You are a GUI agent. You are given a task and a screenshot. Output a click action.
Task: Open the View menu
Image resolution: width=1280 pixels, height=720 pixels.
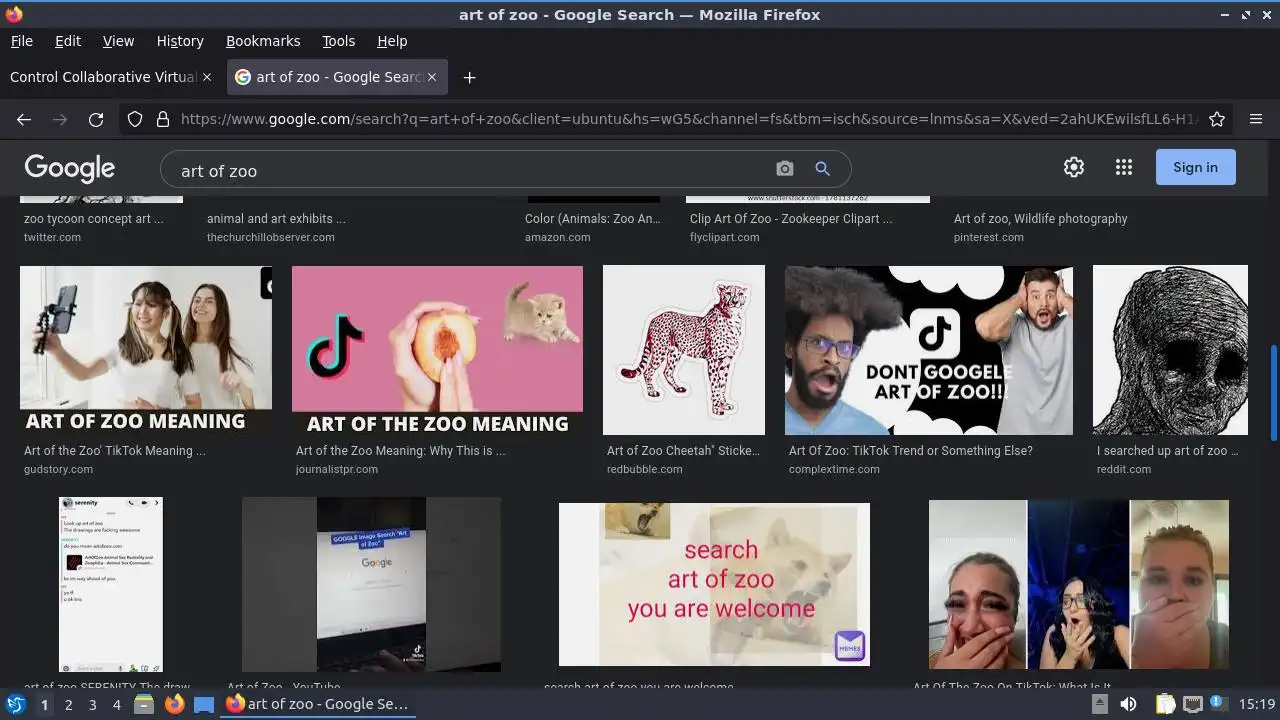tap(118, 41)
